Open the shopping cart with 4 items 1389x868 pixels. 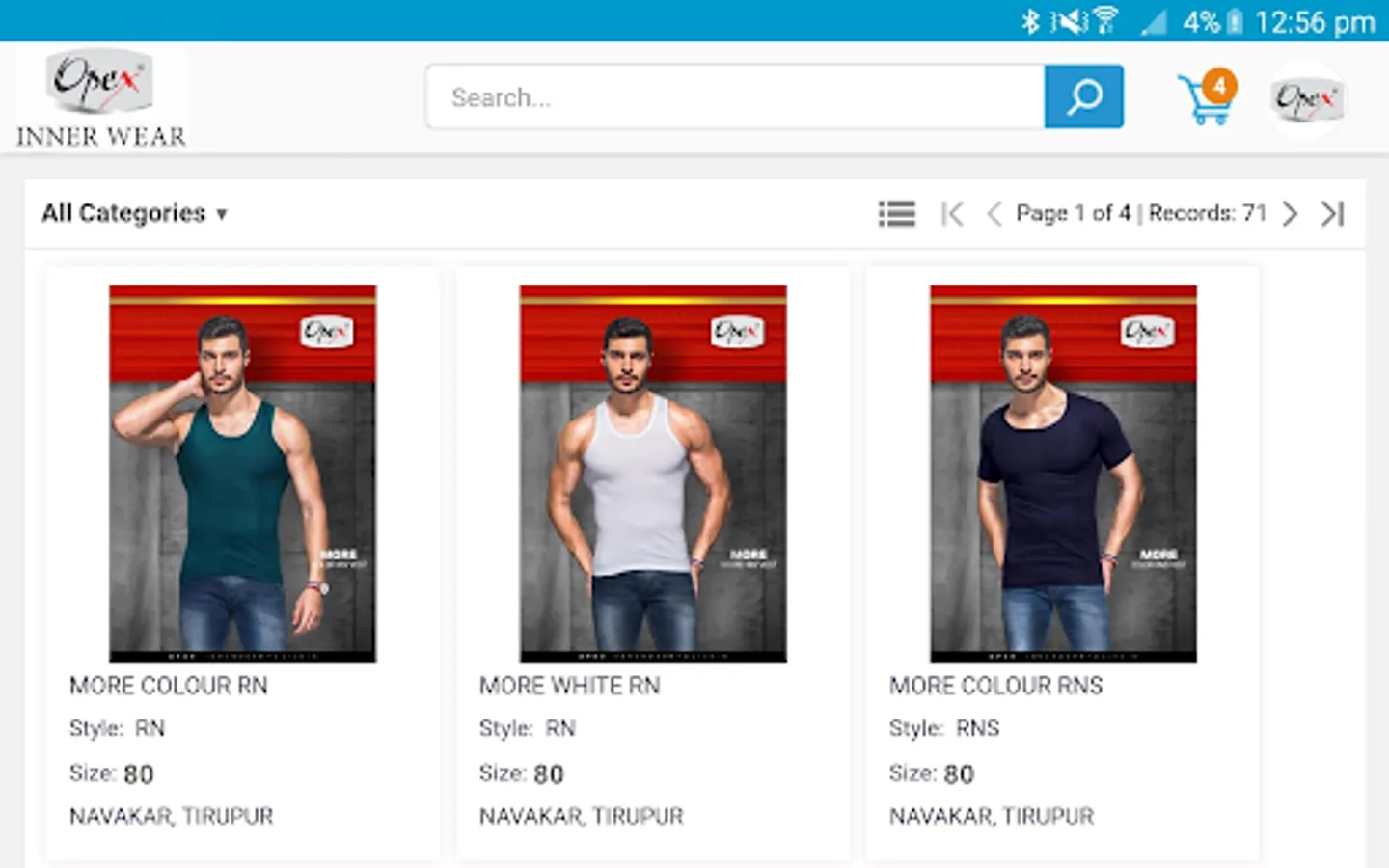[1207, 97]
